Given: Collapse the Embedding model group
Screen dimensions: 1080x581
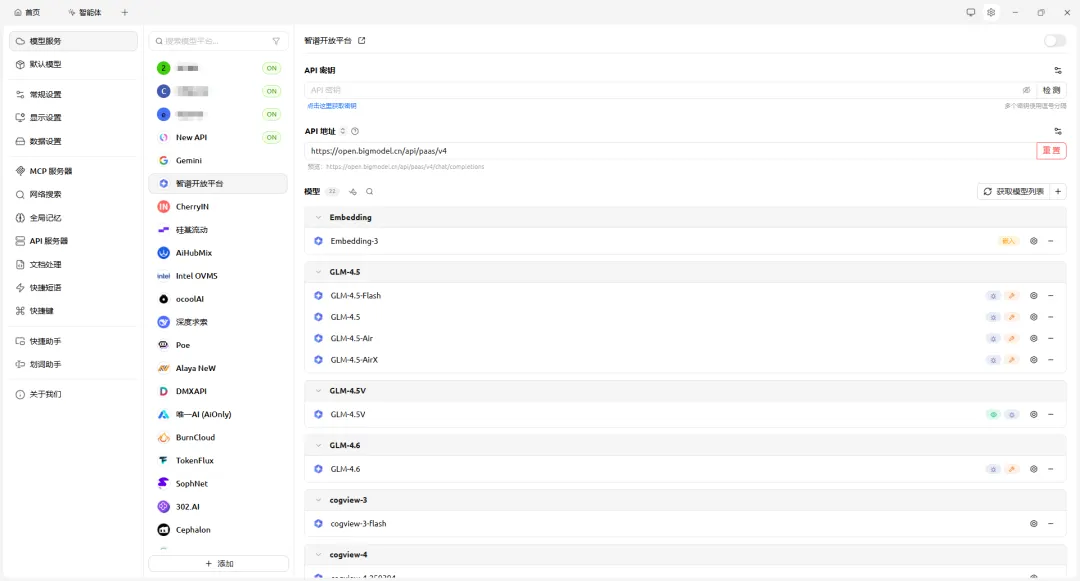Looking at the screenshot, I should [x=318, y=218].
